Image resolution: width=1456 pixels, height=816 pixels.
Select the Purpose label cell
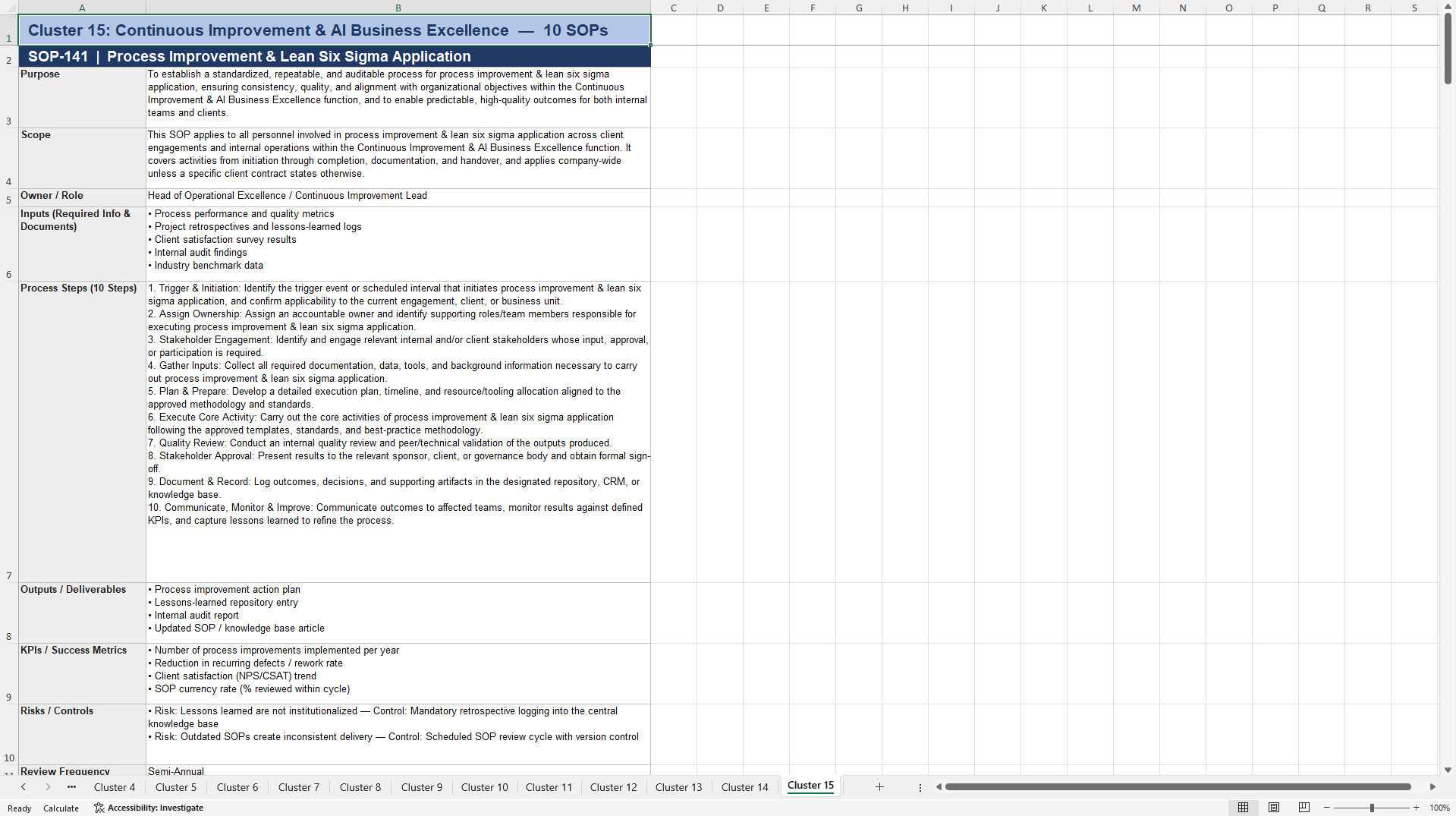coord(82,97)
